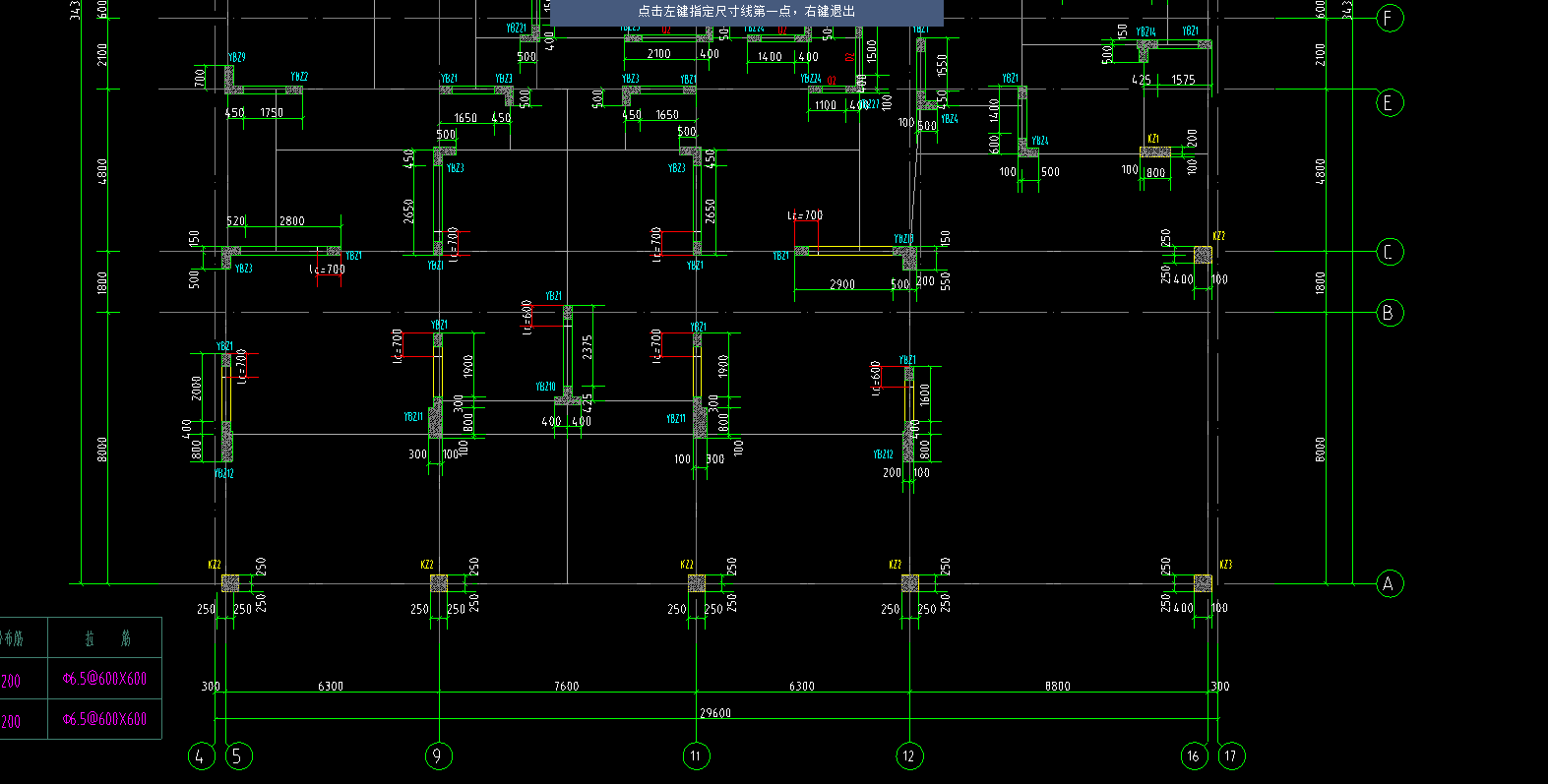The image size is (1548, 784).
Task: Click the 6300 dimension between axes 11 and 12
Action: [802, 686]
